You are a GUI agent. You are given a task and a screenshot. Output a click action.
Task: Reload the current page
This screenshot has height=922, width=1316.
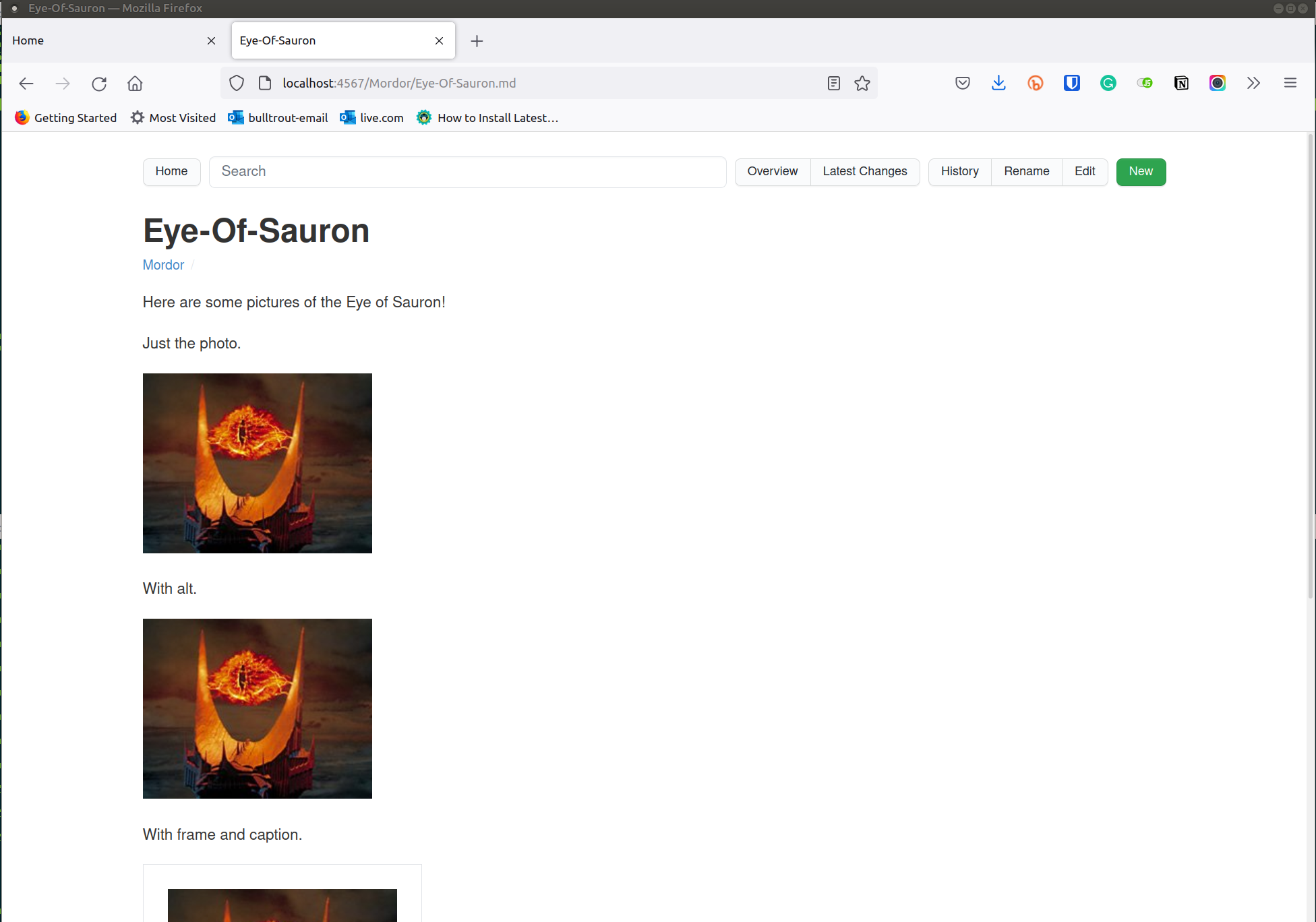98,83
